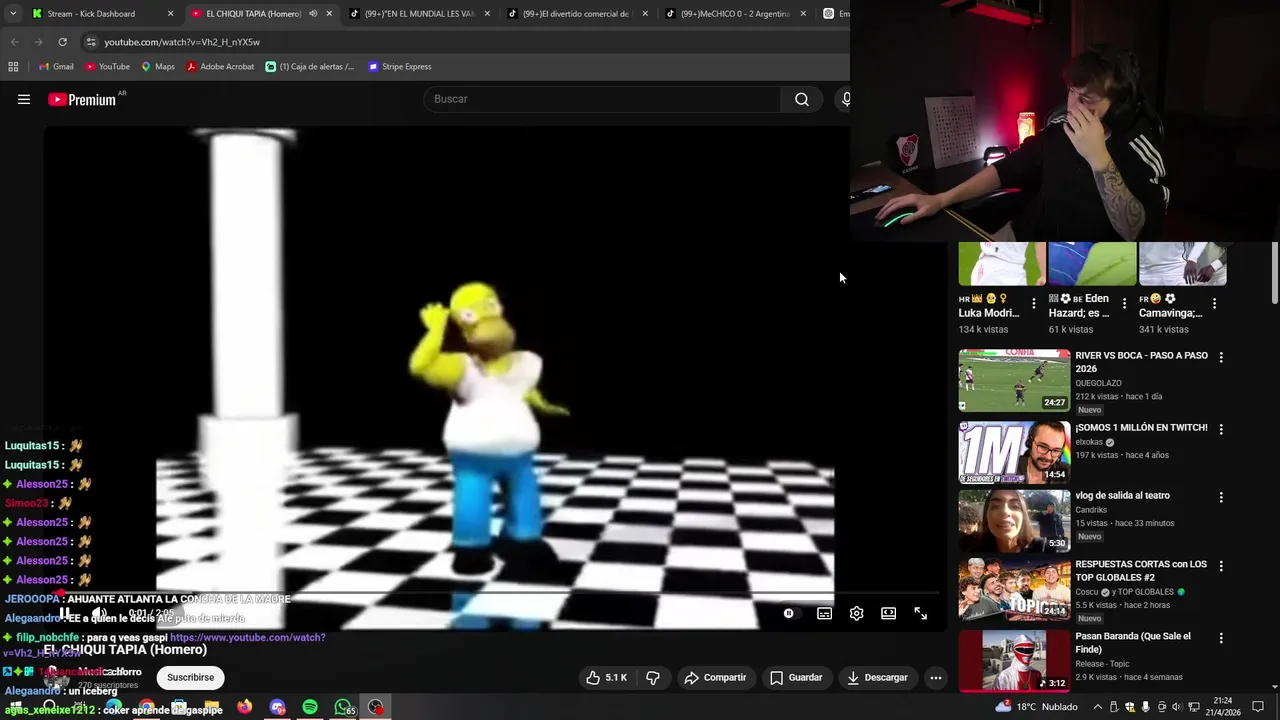This screenshot has width=1280, height=720.
Task: Open Spotify from the taskbar
Action: tap(310, 707)
